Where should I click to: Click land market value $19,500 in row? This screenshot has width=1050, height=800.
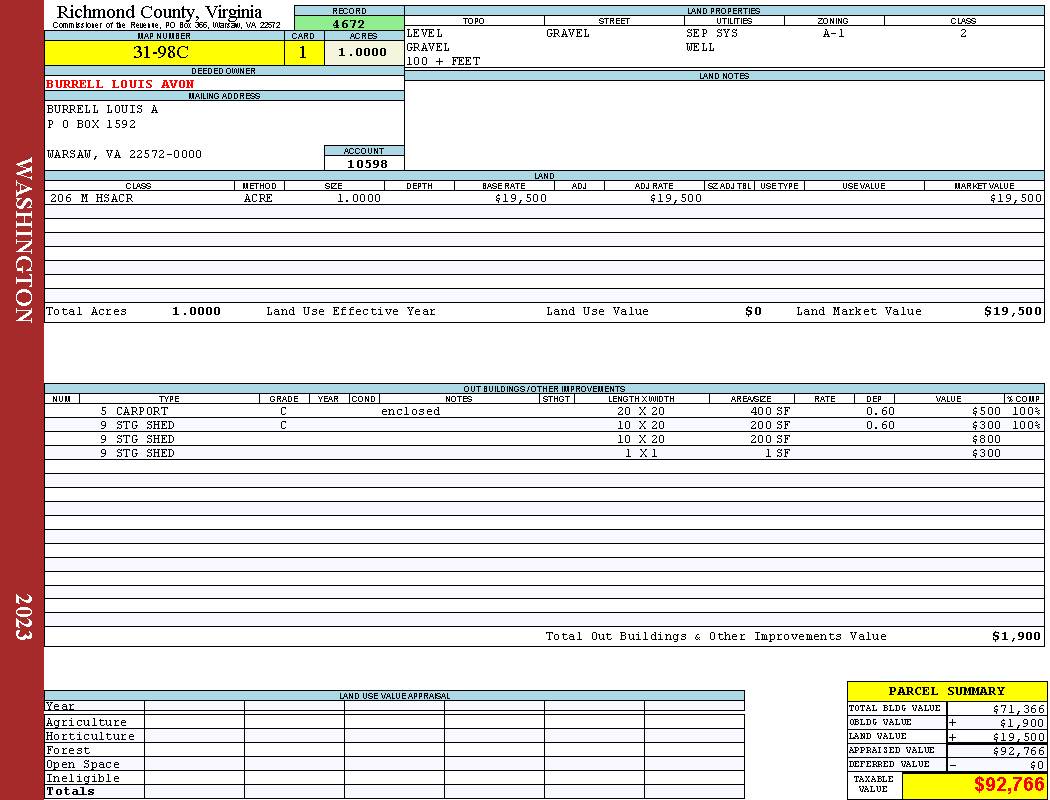click(1015, 198)
